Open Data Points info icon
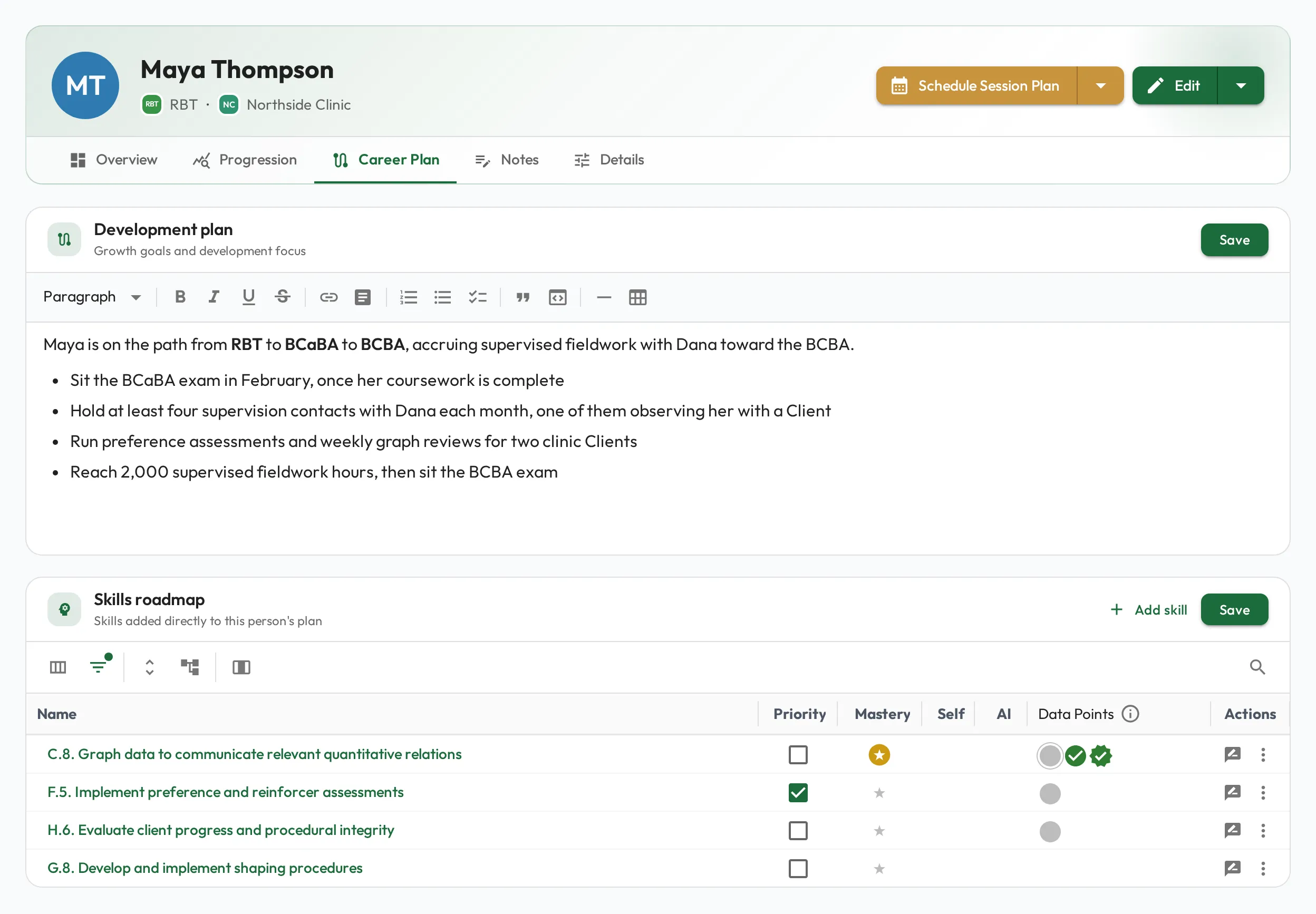Viewport: 1316px width, 914px height. [x=1130, y=714]
